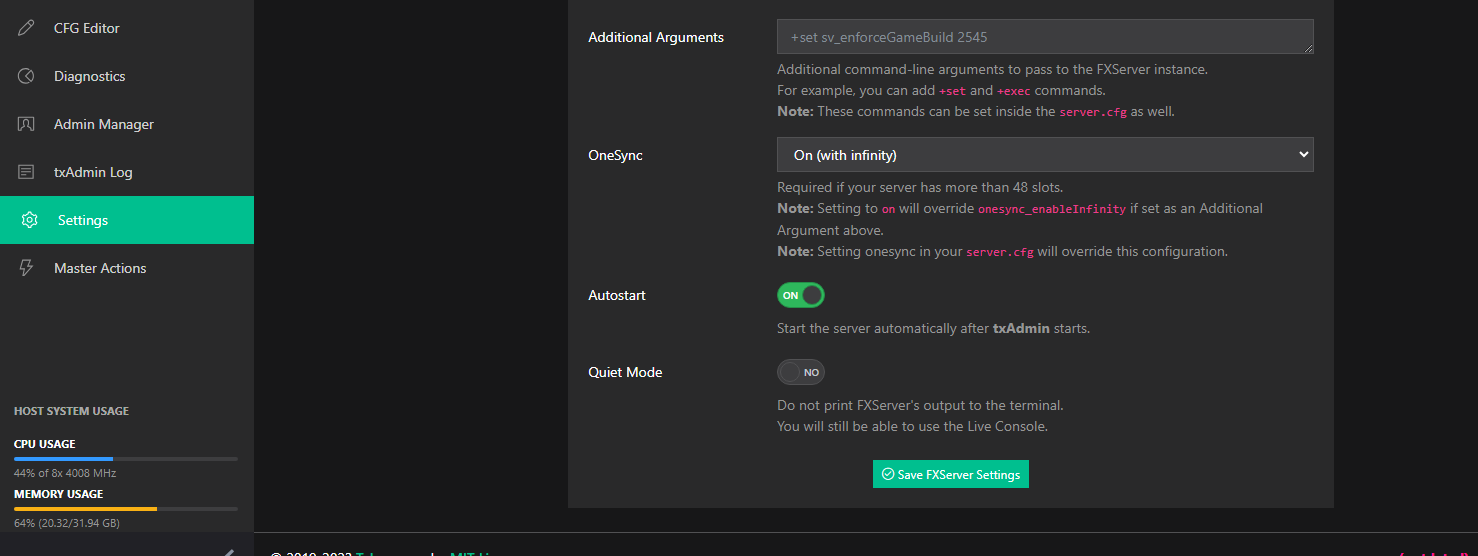
Task: Click the Admin Manager icon
Action: (27, 124)
